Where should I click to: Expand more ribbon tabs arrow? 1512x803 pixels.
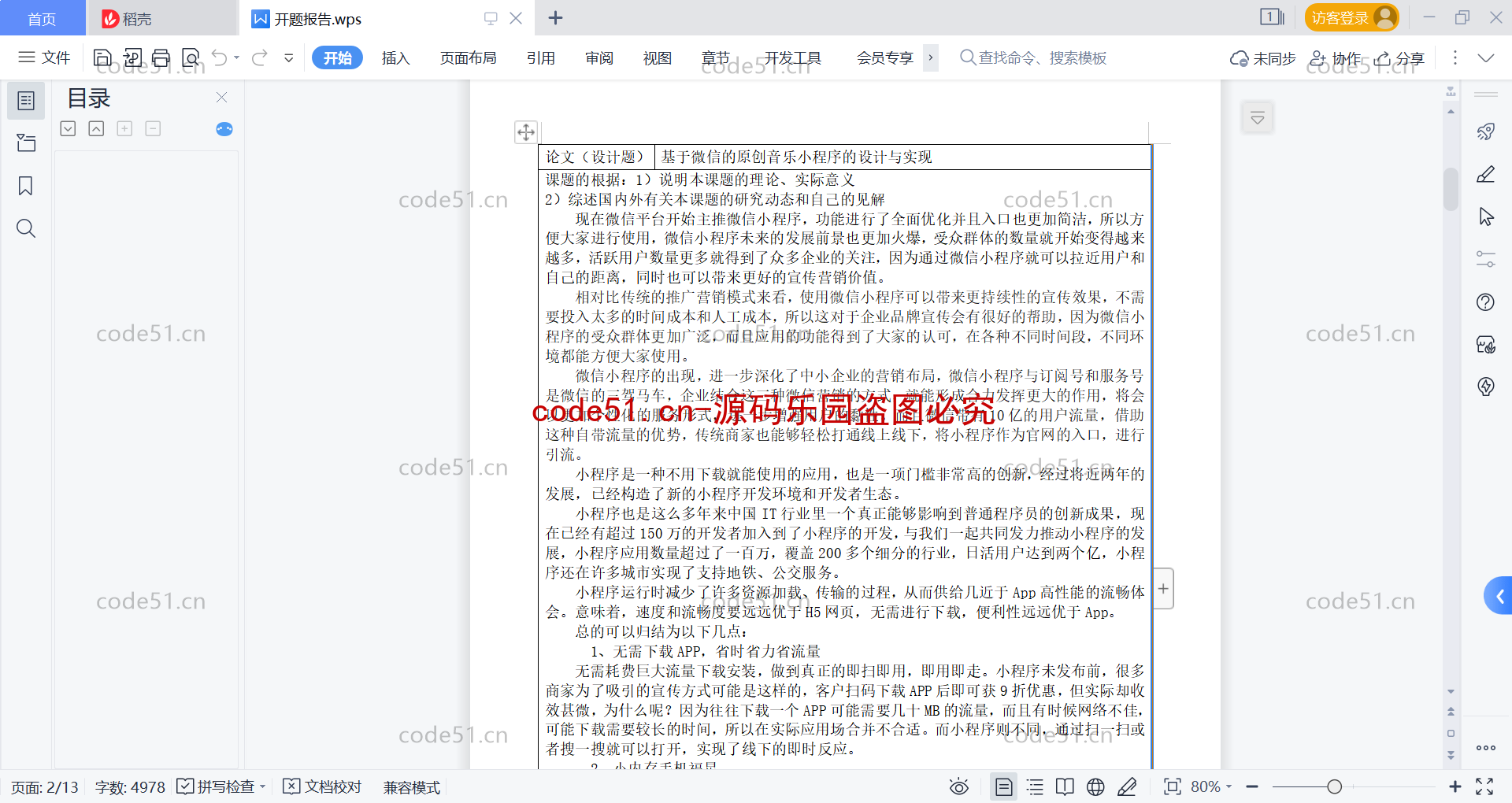931,57
